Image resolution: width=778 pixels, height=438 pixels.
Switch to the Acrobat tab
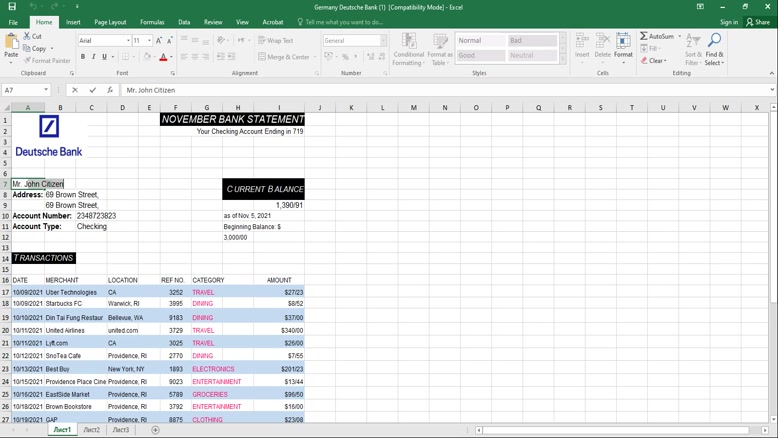click(x=273, y=22)
